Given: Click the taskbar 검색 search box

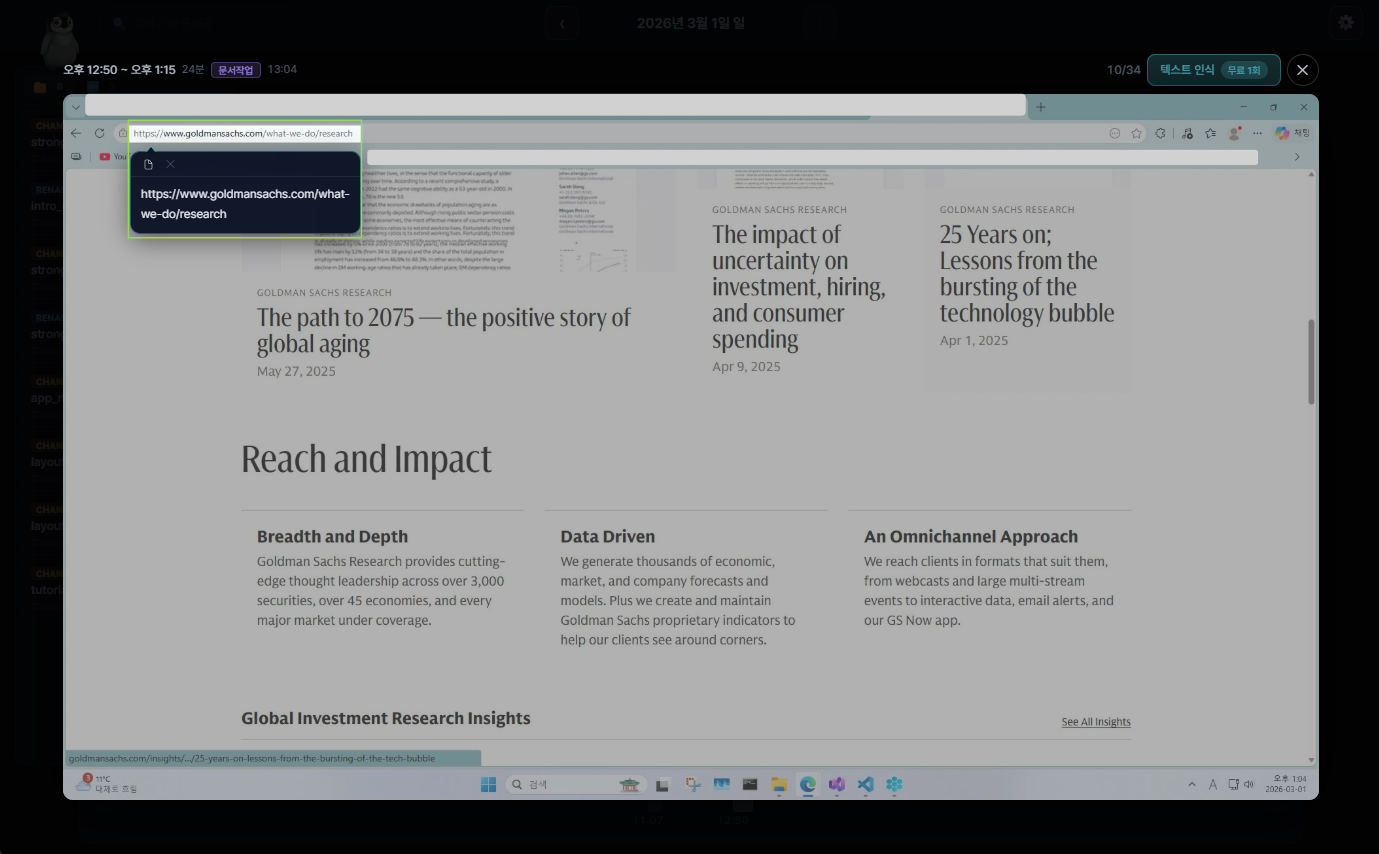Looking at the screenshot, I should pos(576,785).
